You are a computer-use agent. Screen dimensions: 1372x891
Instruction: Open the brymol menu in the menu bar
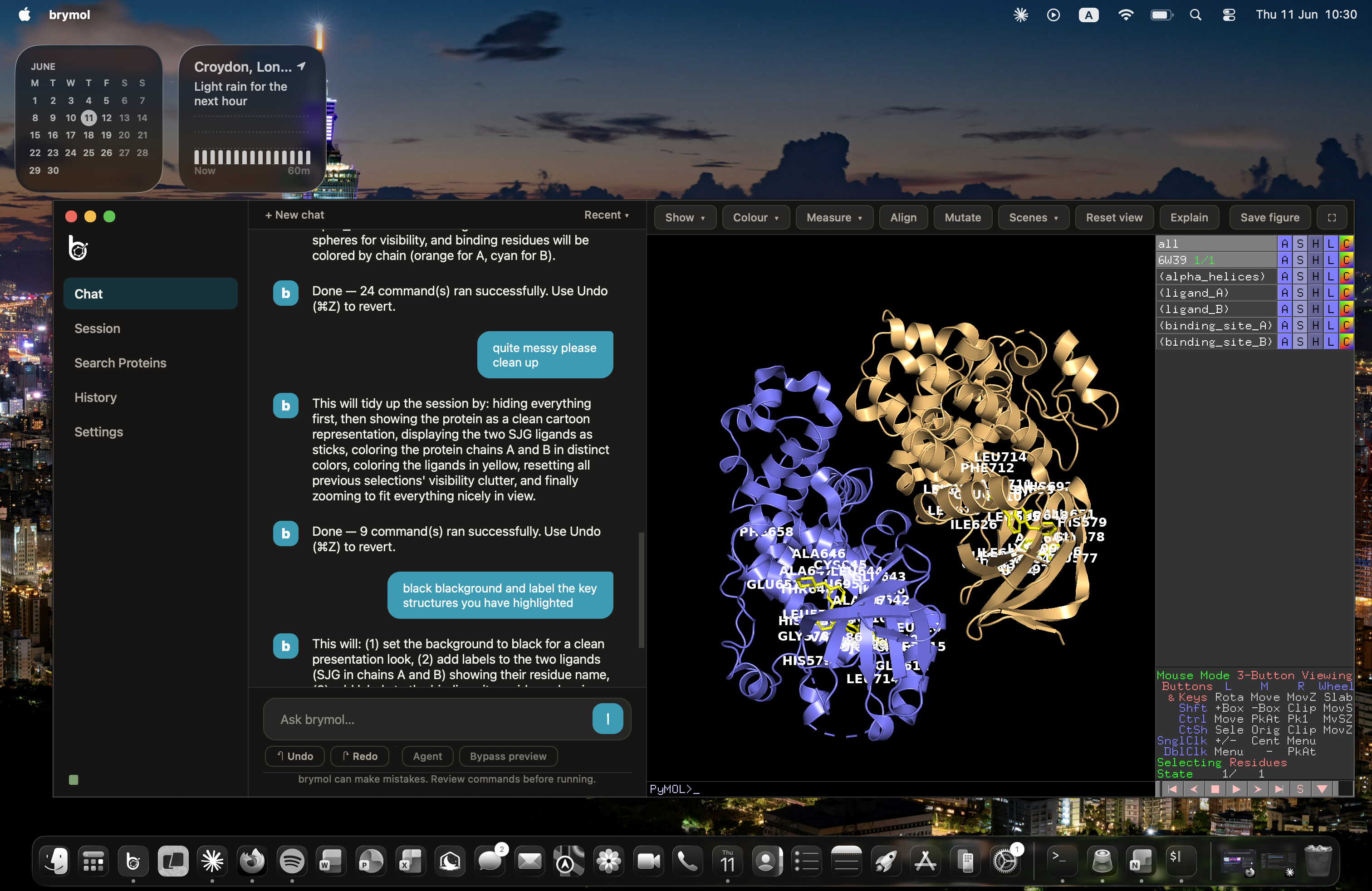coord(69,15)
